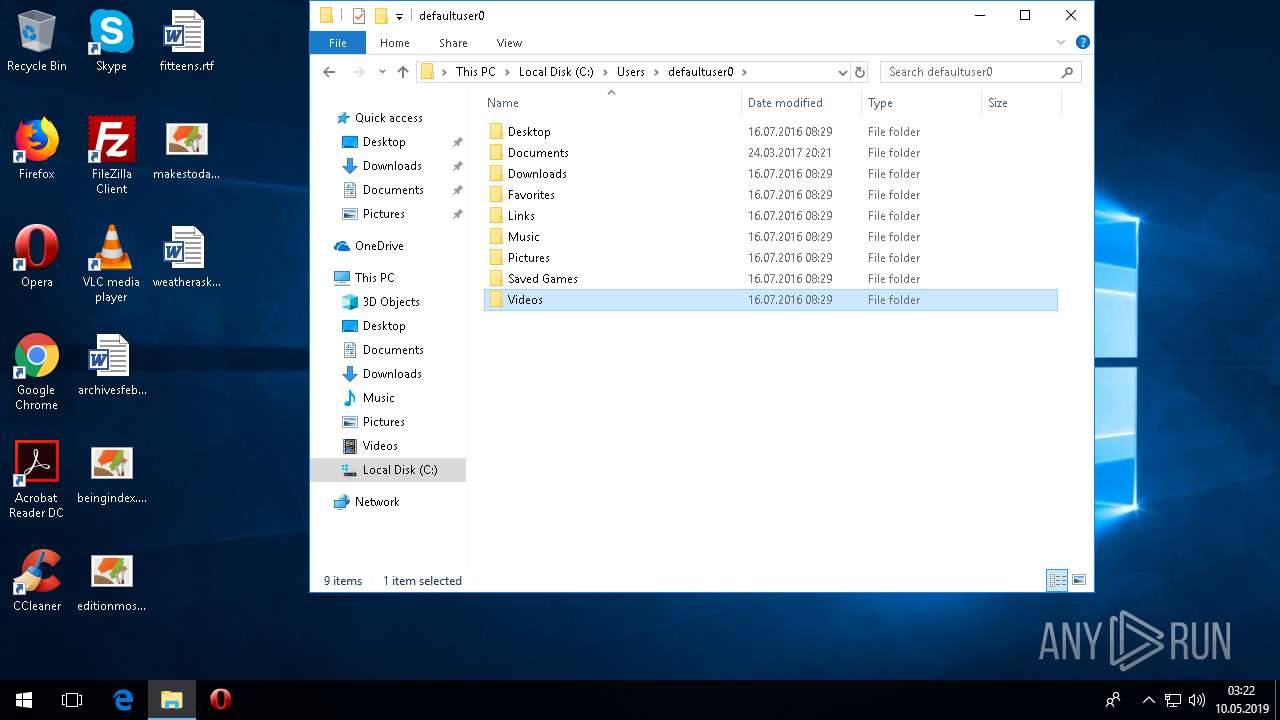Launch Acrobat Reader DC shortcut
This screenshot has height=720, width=1280.
[37, 481]
